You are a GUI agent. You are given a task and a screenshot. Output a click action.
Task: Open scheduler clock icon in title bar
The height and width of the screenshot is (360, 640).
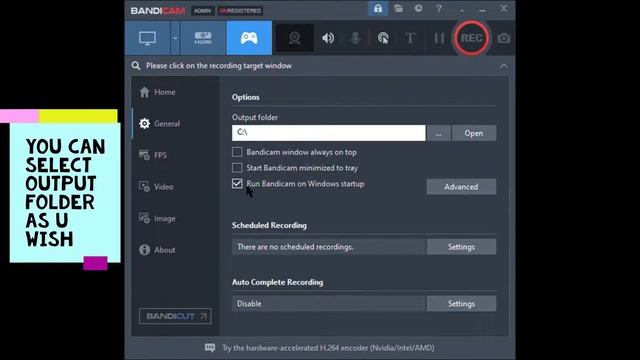(x=419, y=9)
